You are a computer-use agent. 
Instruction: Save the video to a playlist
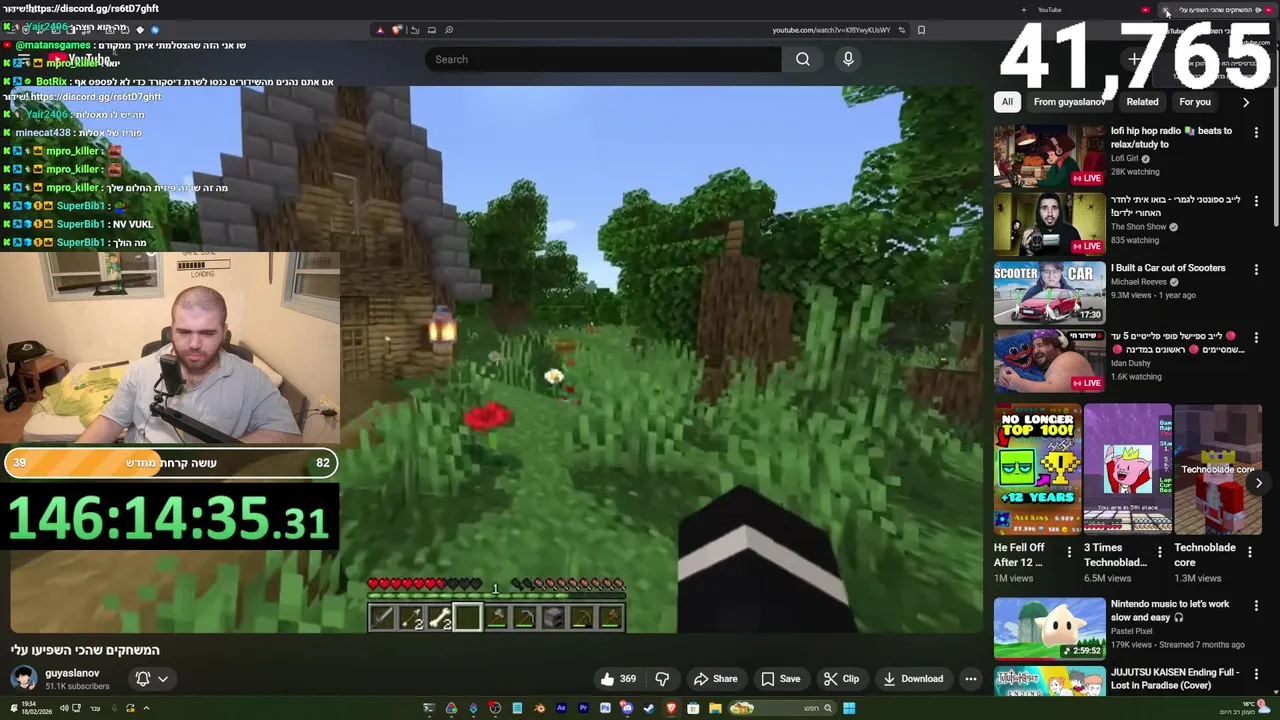[x=780, y=679]
